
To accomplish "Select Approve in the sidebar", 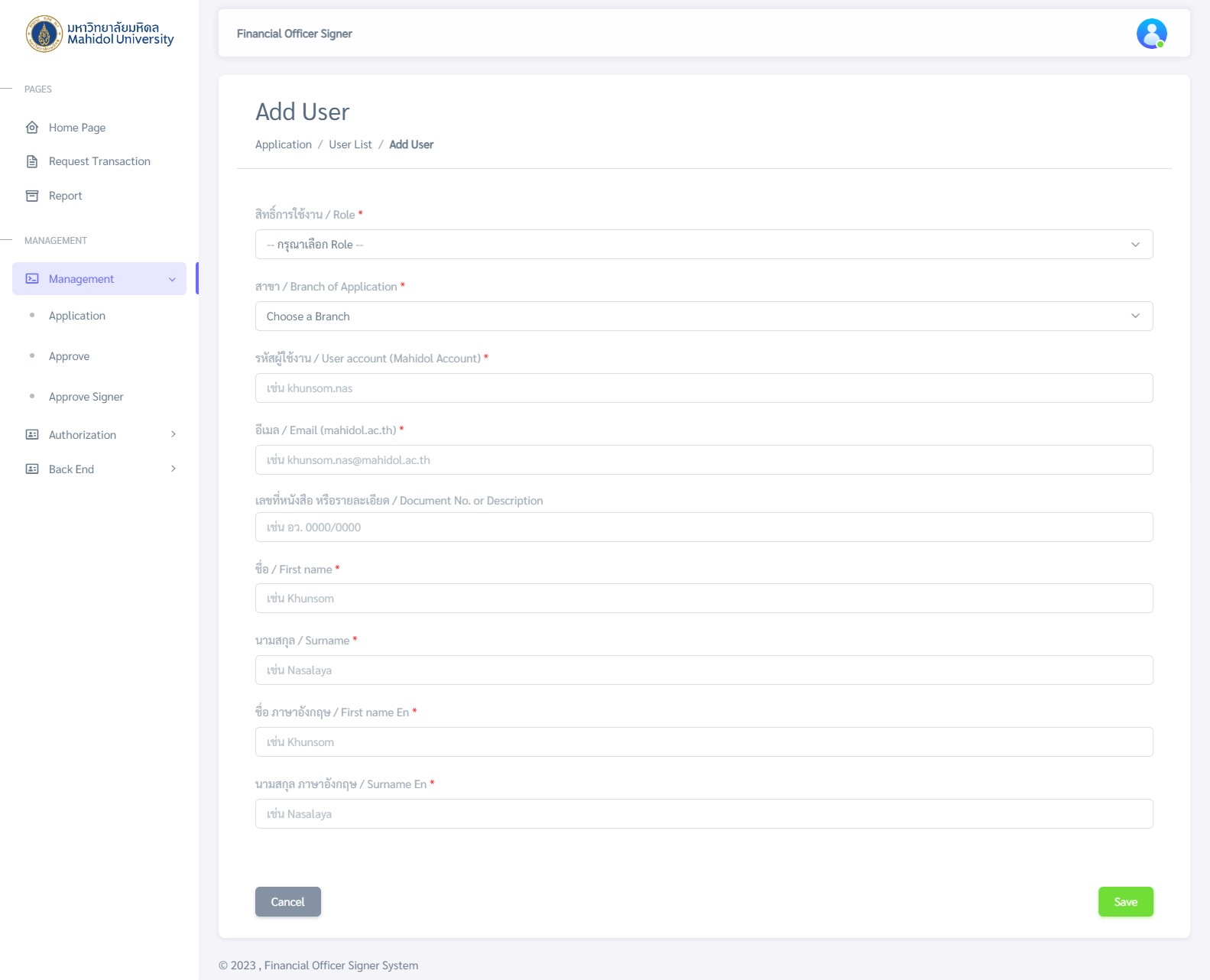I will click(x=69, y=356).
